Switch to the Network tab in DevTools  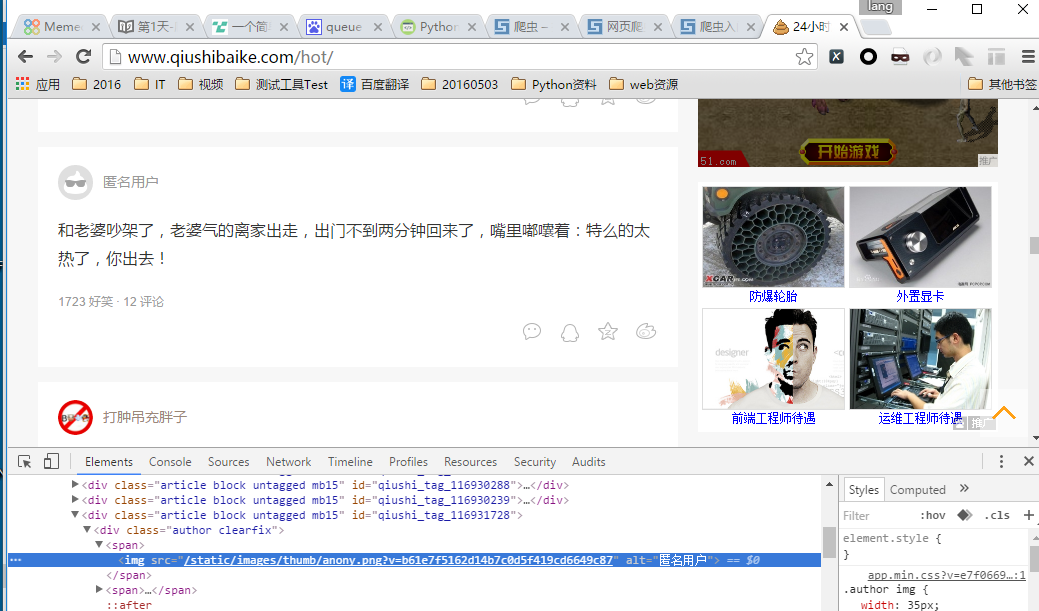point(288,462)
